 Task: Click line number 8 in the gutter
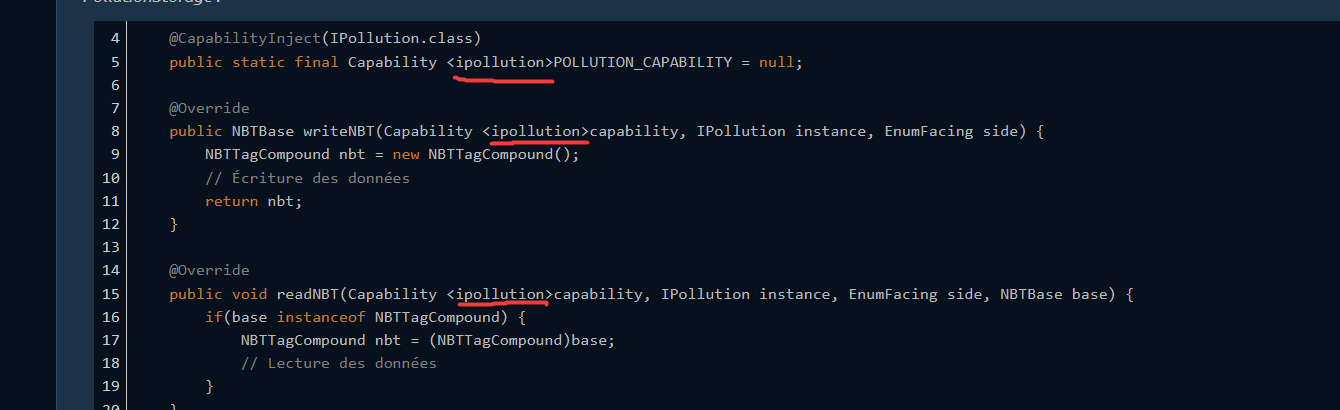(x=115, y=131)
